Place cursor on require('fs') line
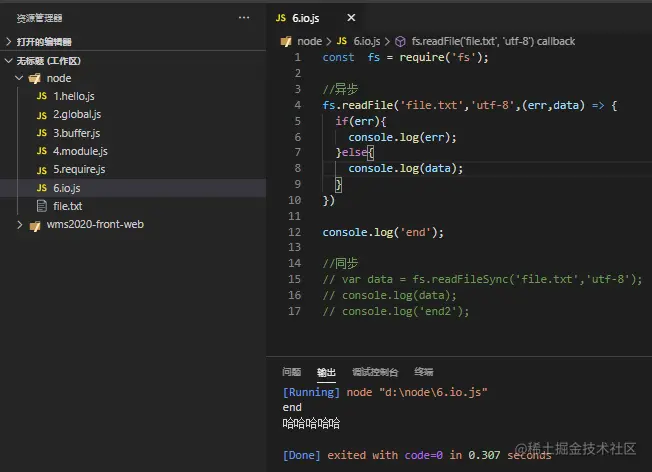 coord(405,57)
